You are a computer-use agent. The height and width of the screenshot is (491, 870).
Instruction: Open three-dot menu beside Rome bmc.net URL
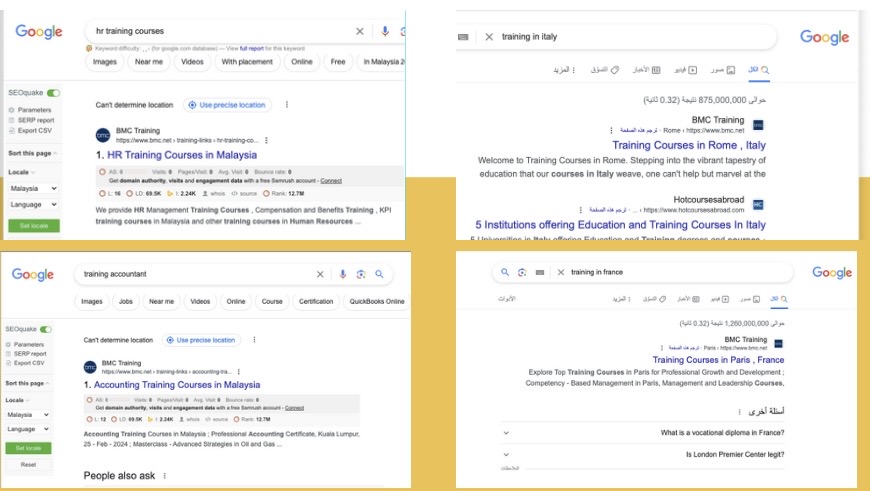pyautogui.click(x=611, y=130)
